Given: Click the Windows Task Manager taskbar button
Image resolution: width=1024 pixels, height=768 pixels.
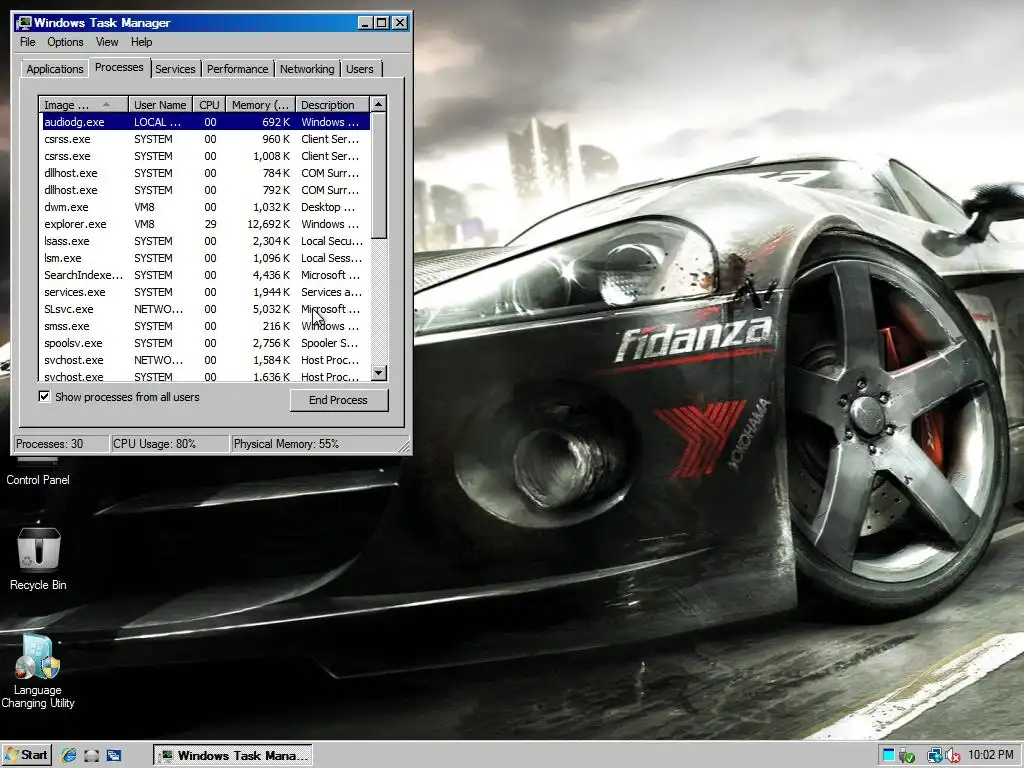Looking at the screenshot, I should [233, 756].
